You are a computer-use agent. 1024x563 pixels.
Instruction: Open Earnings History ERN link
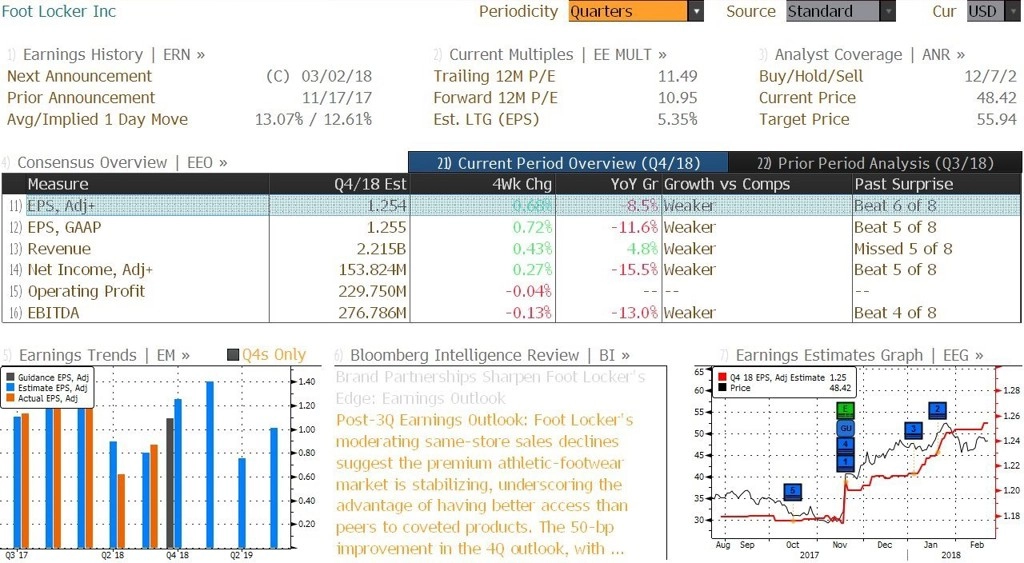[114, 54]
